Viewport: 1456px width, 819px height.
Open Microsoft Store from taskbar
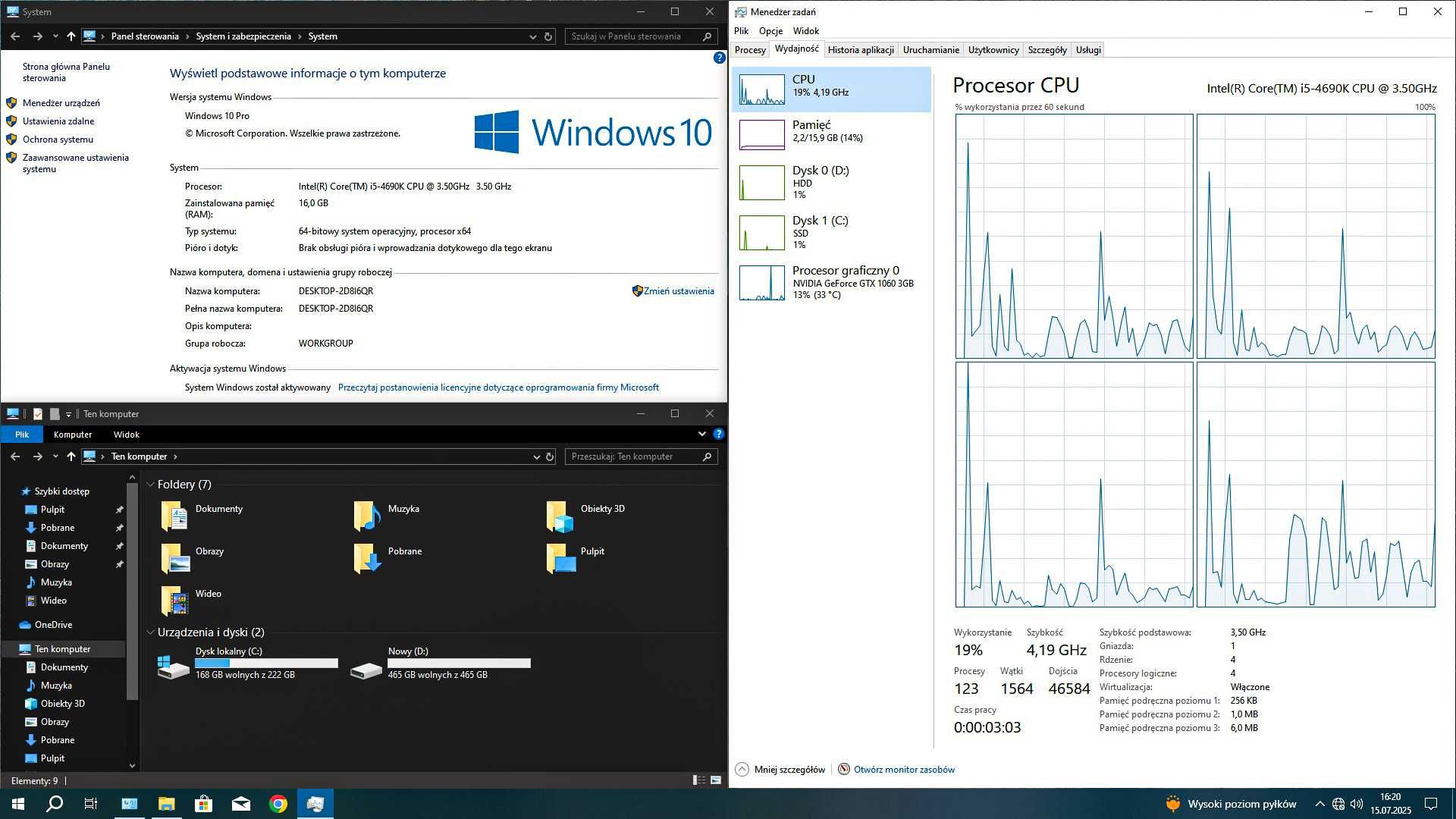(203, 804)
